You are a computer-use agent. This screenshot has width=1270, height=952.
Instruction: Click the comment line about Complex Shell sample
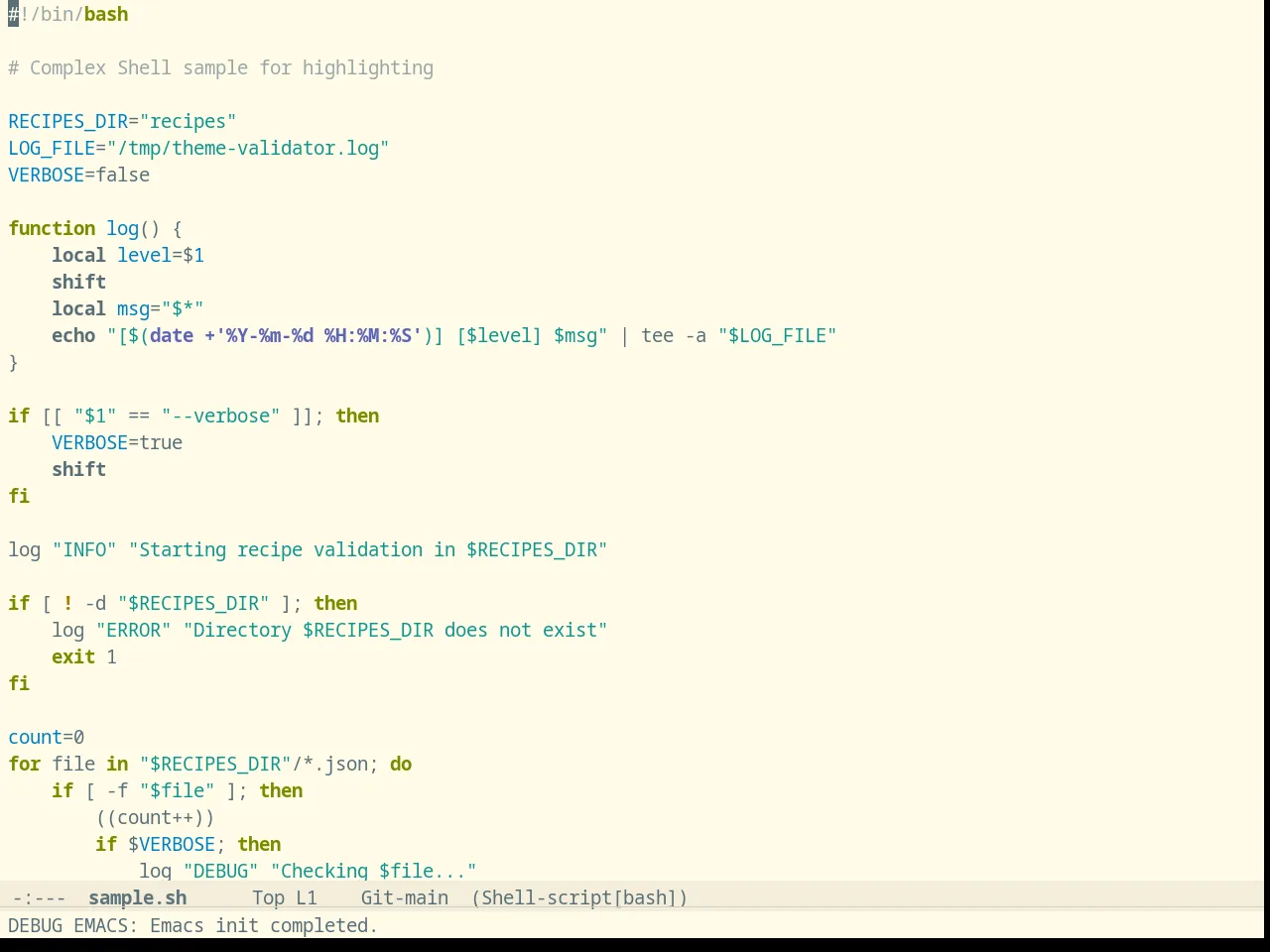tap(221, 68)
